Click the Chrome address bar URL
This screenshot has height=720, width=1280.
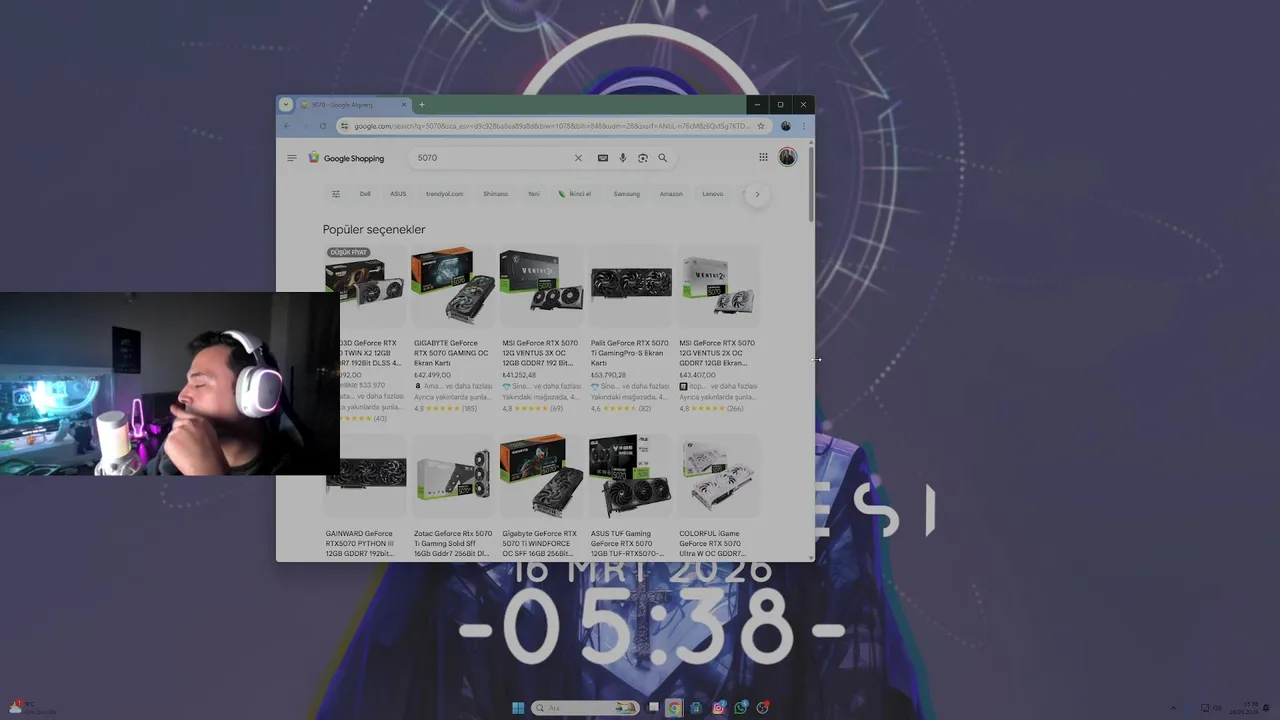pyautogui.click(x=550, y=126)
